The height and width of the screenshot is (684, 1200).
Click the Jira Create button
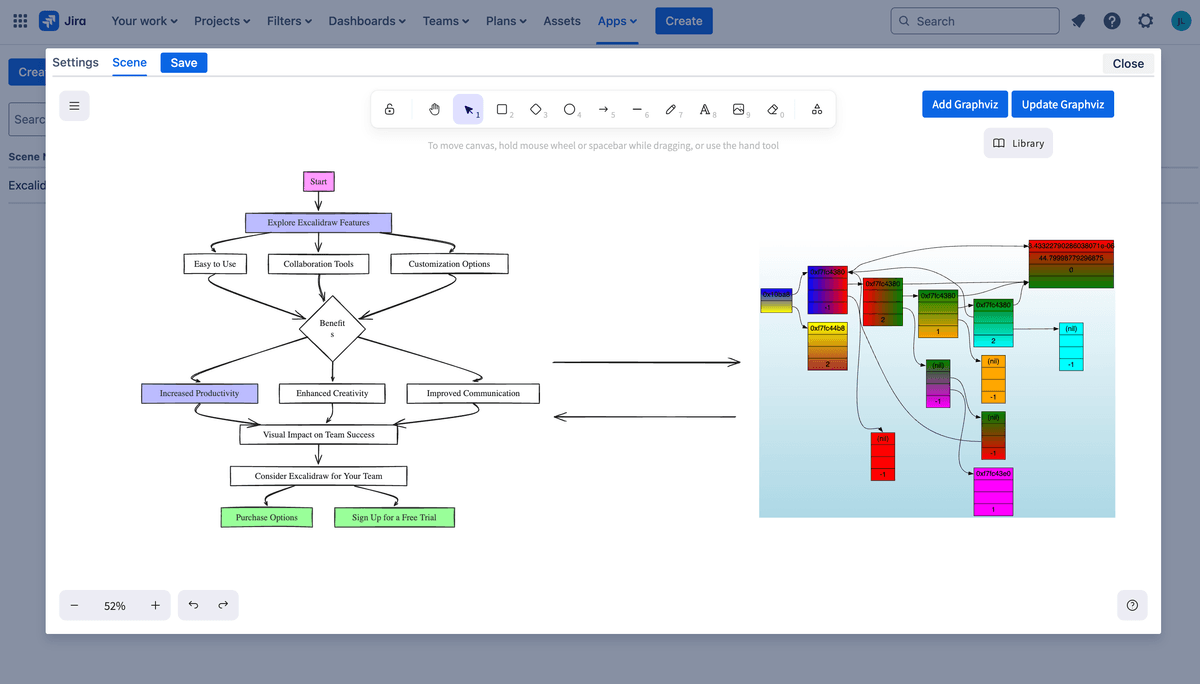coord(684,21)
